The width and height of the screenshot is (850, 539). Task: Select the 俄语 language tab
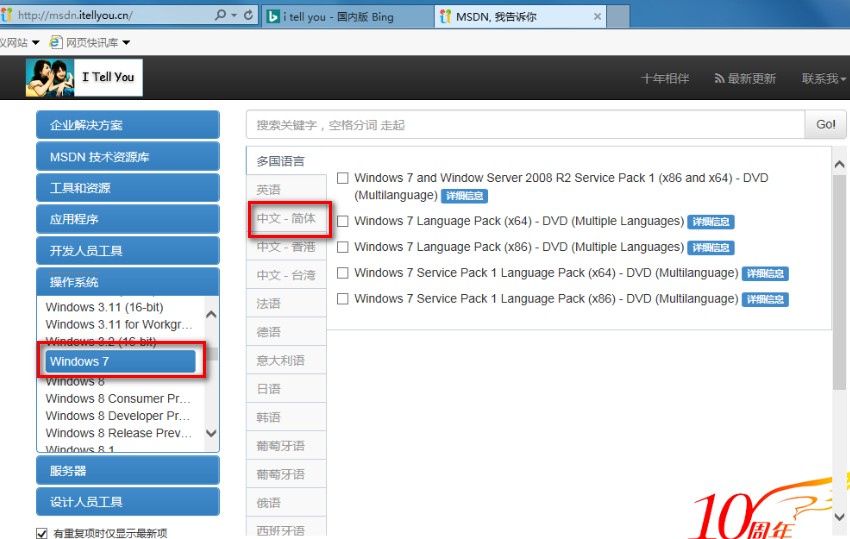pyautogui.click(x=286, y=503)
